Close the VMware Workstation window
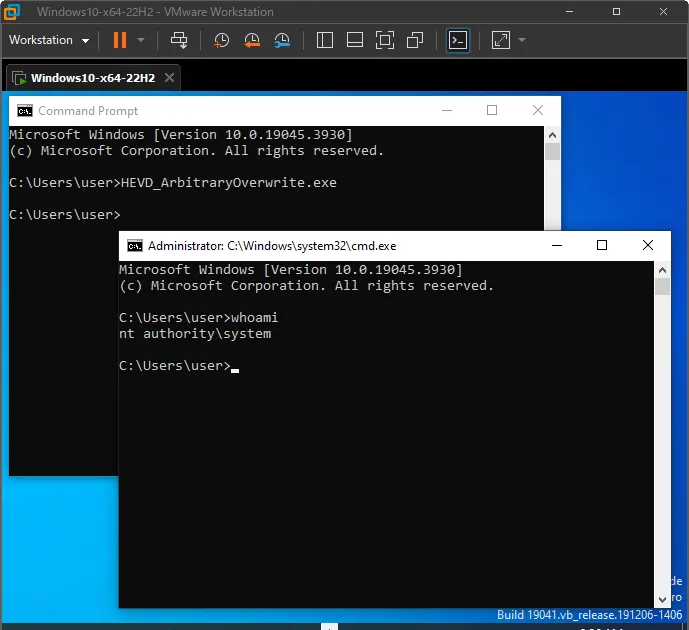The height and width of the screenshot is (630, 689). pos(664,11)
